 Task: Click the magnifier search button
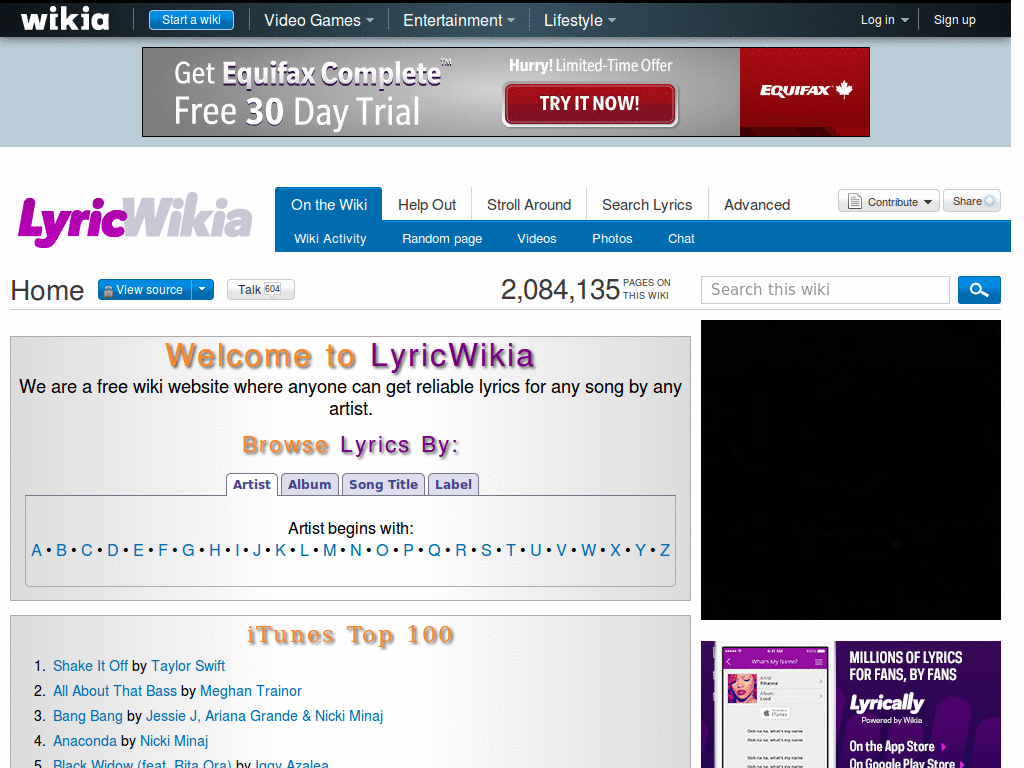click(979, 290)
